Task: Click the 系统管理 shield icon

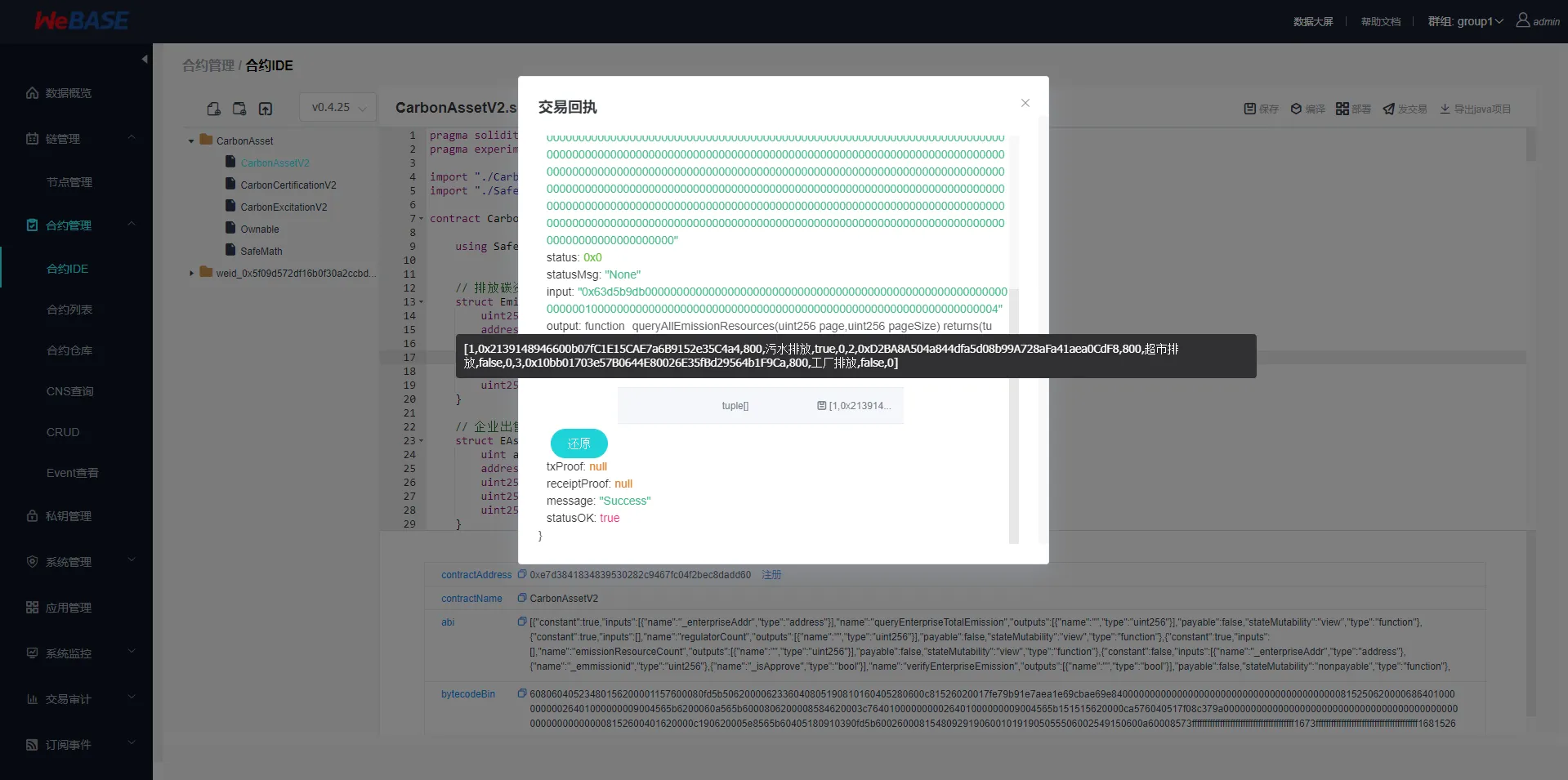Action: coord(32,561)
